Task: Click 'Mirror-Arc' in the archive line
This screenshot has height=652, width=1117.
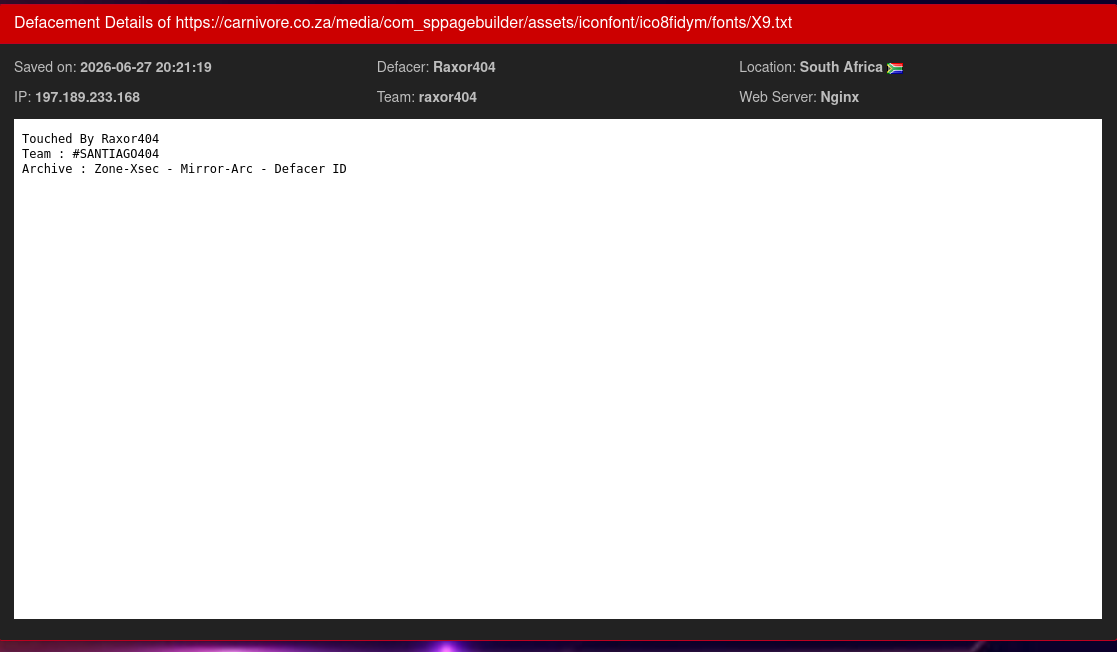Action: tap(217, 168)
